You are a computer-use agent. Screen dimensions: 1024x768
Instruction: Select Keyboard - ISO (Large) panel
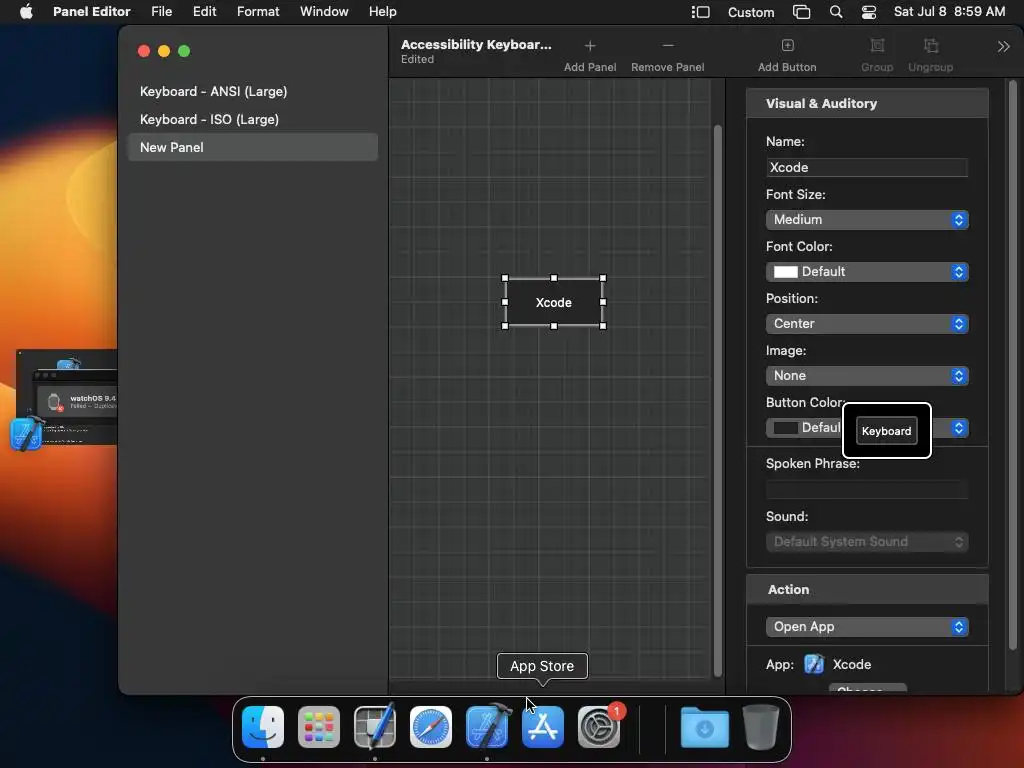point(253,120)
